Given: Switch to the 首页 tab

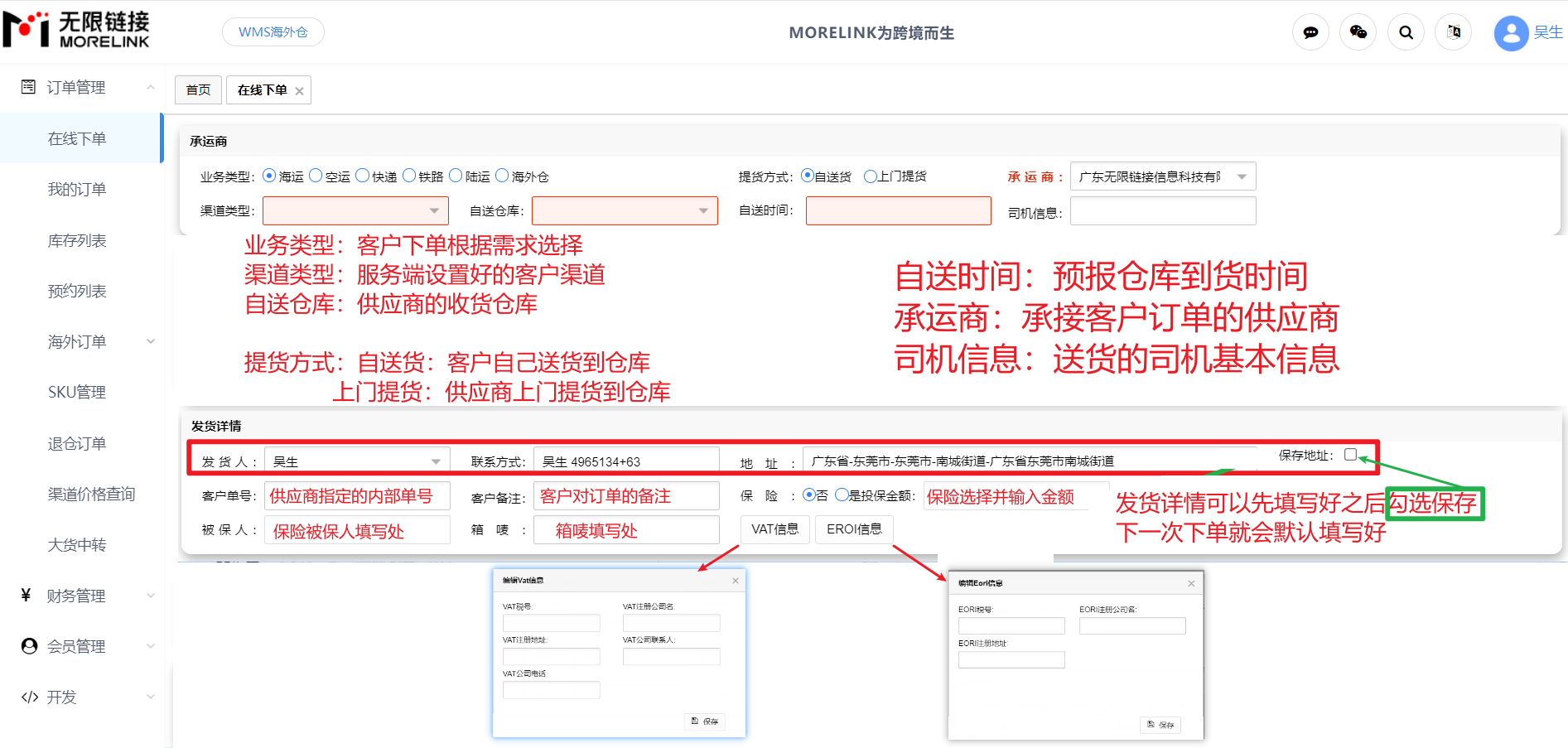Looking at the screenshot, I should pos(198,90).
